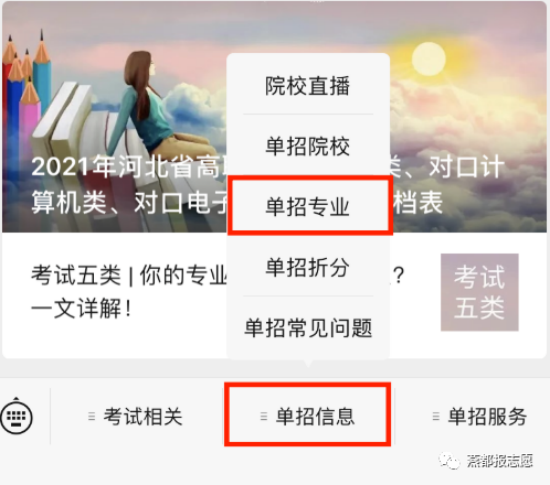Collapse the 单招信息 bottom menu
The height and width of the screenshot is (485, 550).
coord(308,415)
